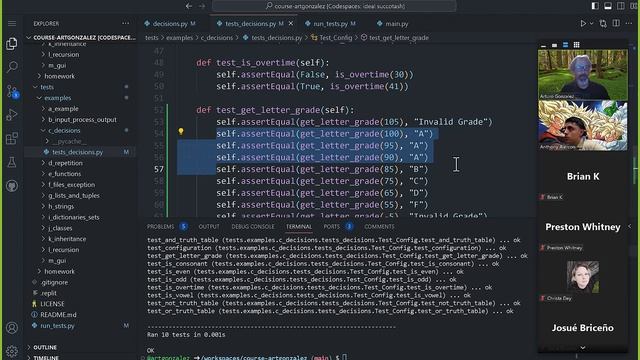Open LICENSE file in the explorer
The image size is (640, 360).
(52, 304)
